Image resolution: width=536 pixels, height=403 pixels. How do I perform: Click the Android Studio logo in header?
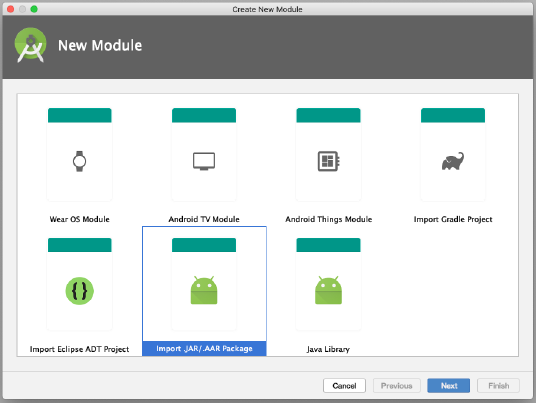30,45
